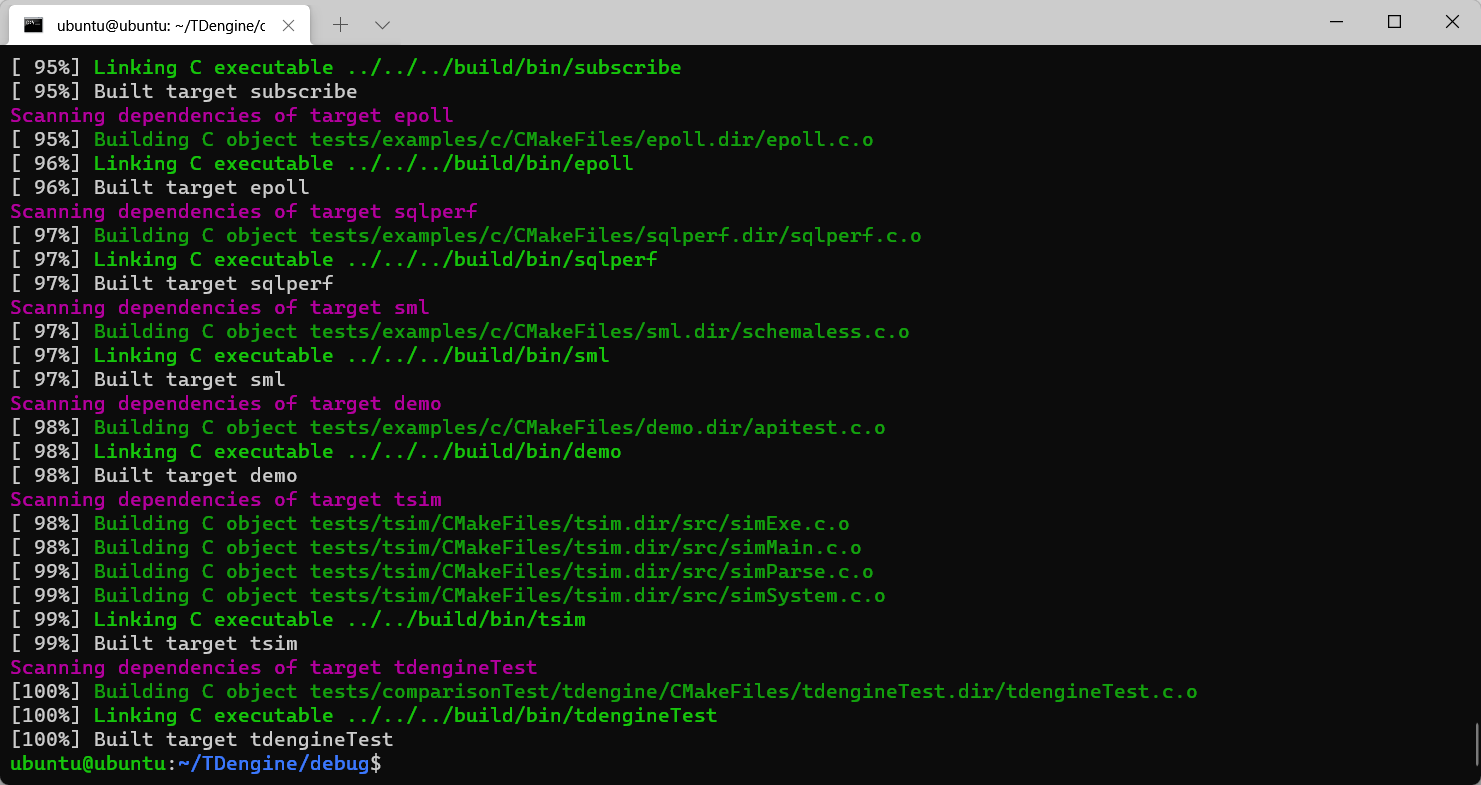Select the ubuntu@ubuntu terminal tab
Image resolution: width=1481 pixels, height=785 pixels.
coord(158,25)
